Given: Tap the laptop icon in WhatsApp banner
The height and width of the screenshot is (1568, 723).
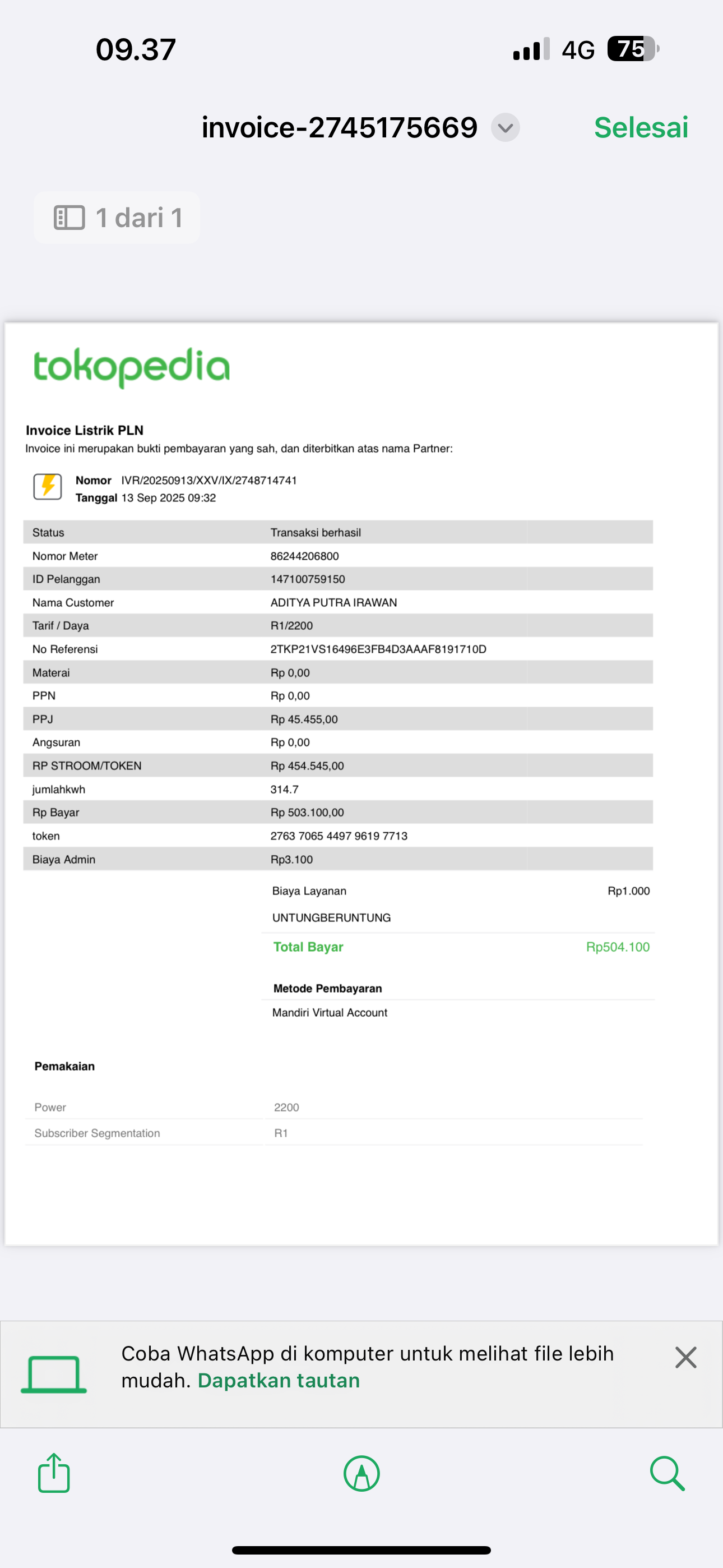Looking at the screenshot, I should click(x=54, y=1375).
